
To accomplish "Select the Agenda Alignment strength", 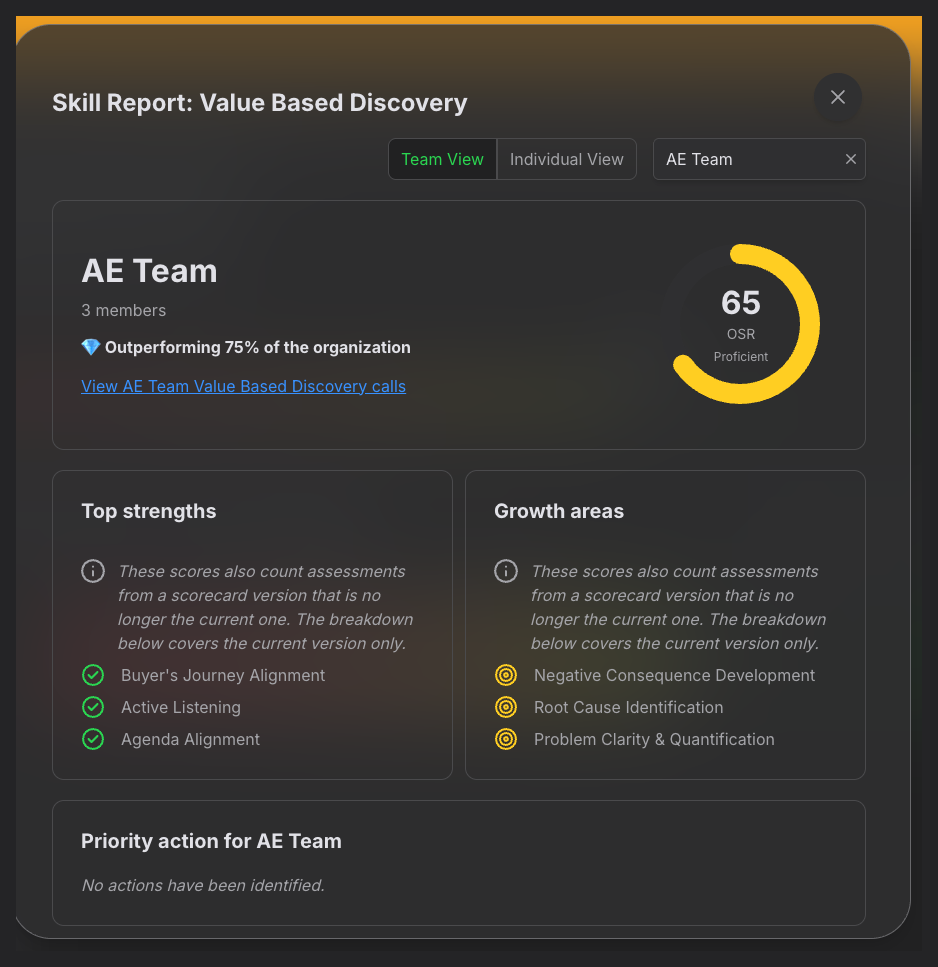I will pyautogui.click(x=190, y=739).
